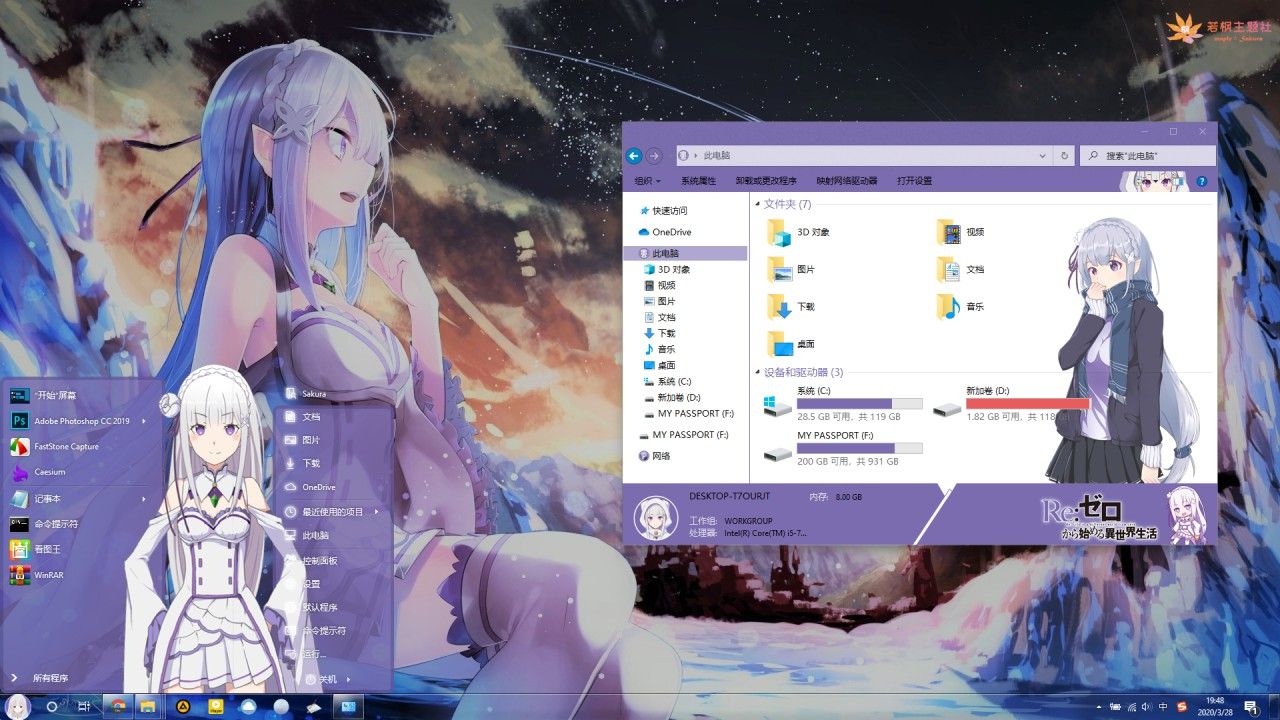
Task: Open the 3D 对象 folder in main pane
Action: (x=798, y=232)
